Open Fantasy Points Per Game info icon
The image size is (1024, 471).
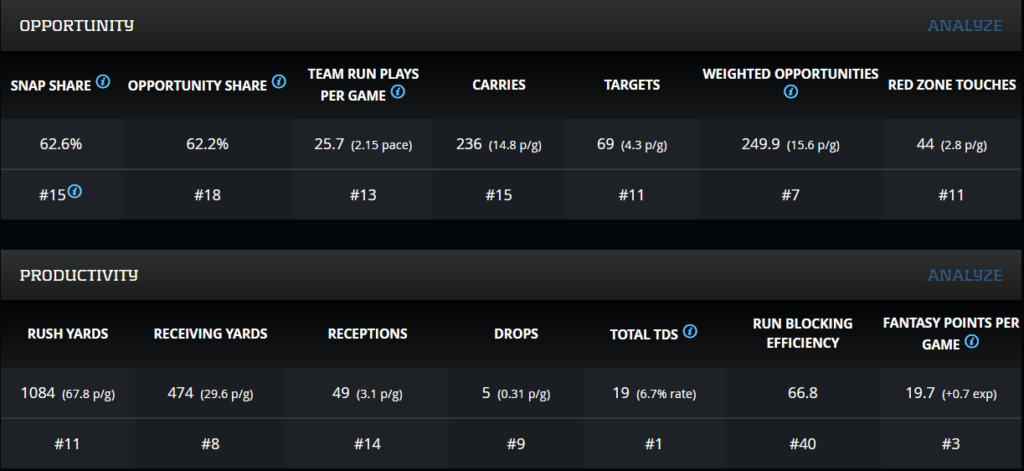coord(971,342)
